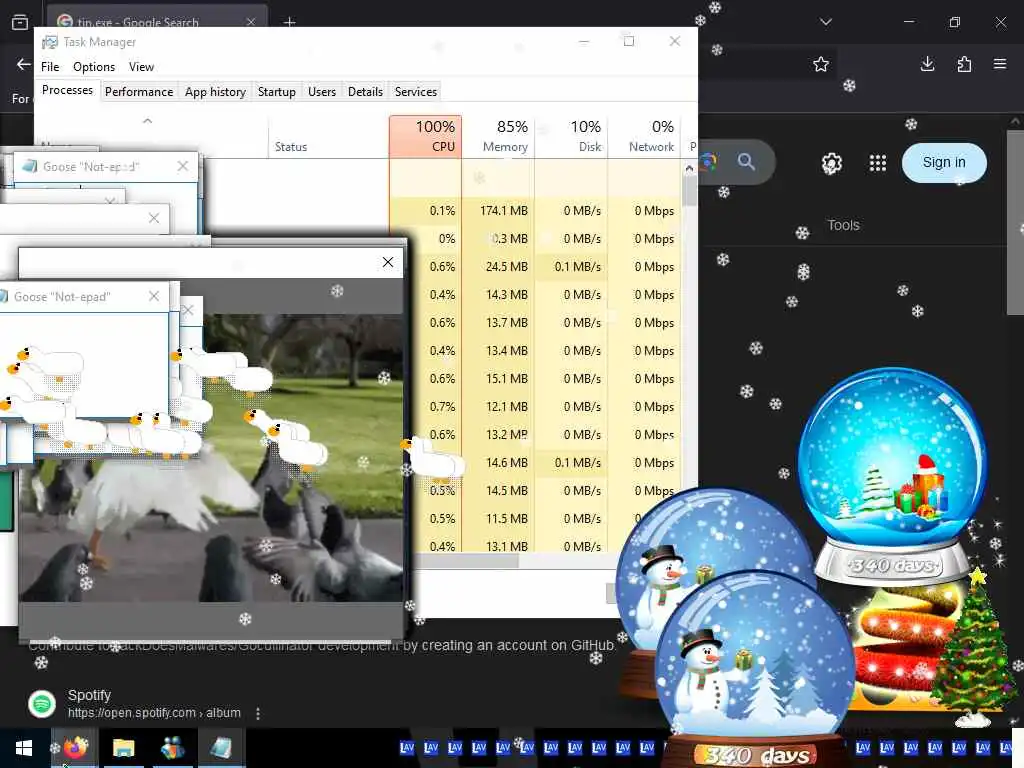The width and height of the screenshot is (1024, 768).
Task: Open the Spotify search result
Action: click(89, 695)
